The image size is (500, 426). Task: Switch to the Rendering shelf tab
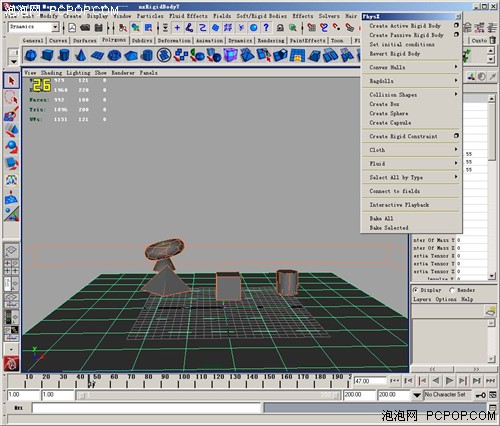pyautogui.click(x=271, y=41)
